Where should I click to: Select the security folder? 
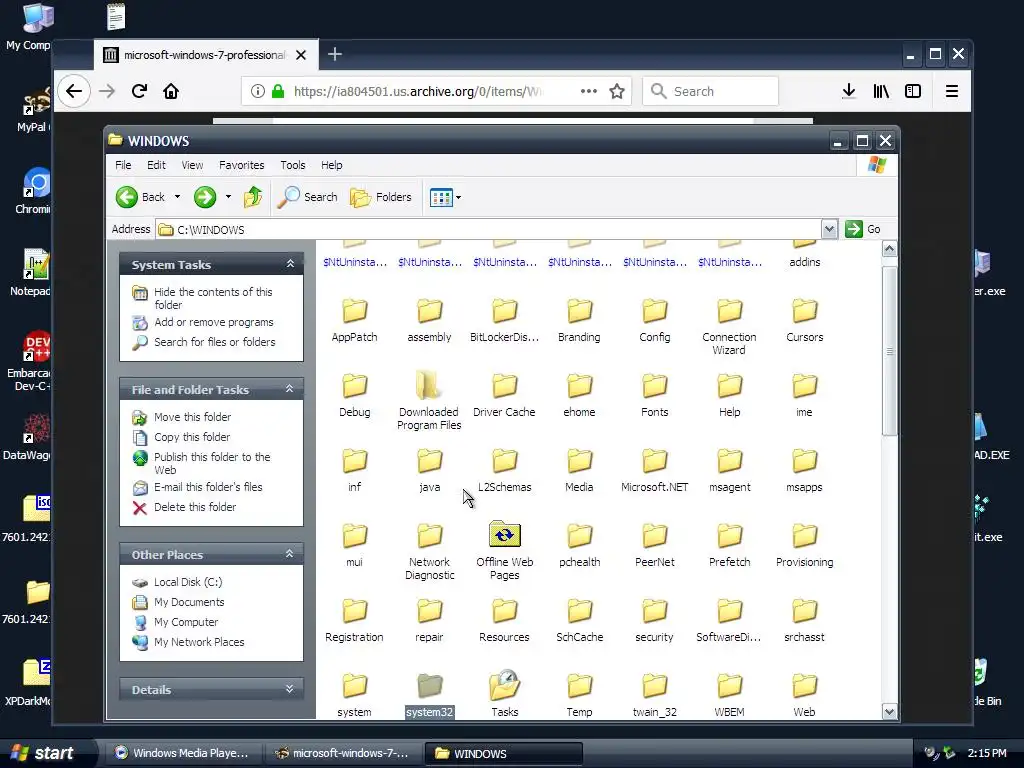click(x=654, y=620)
